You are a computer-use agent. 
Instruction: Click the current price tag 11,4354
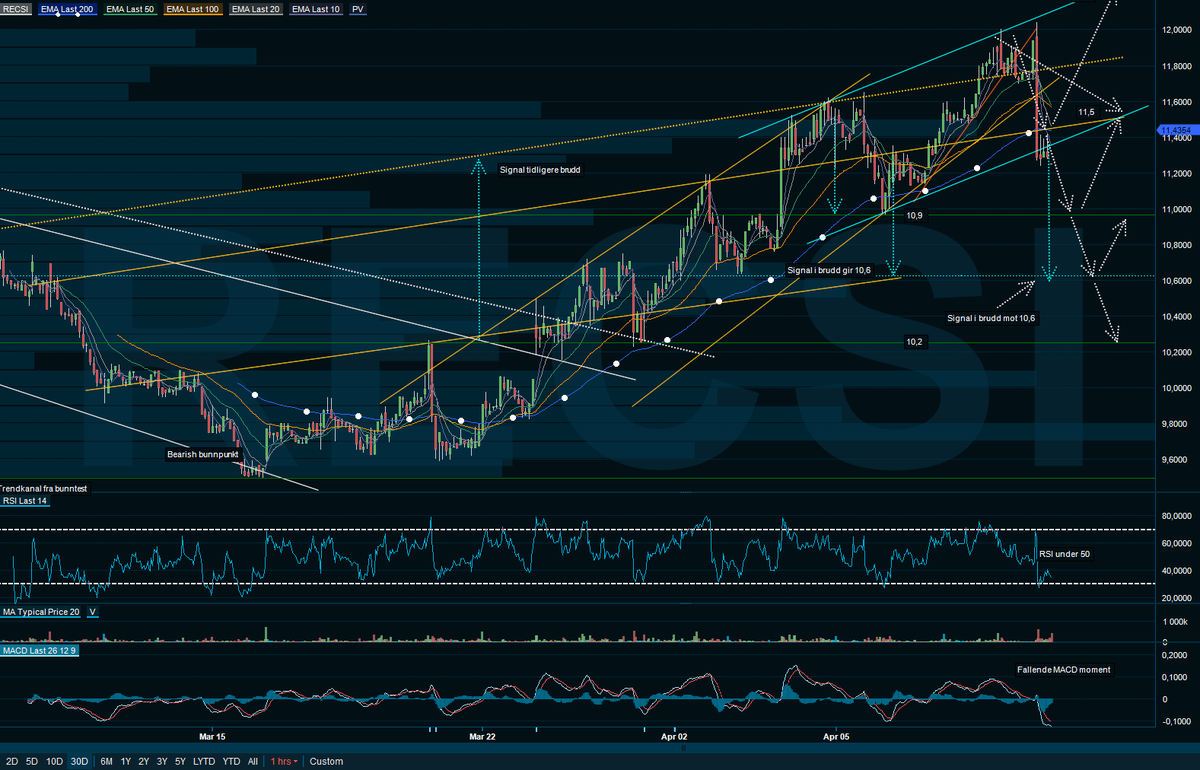click(x=1177, y=130)
